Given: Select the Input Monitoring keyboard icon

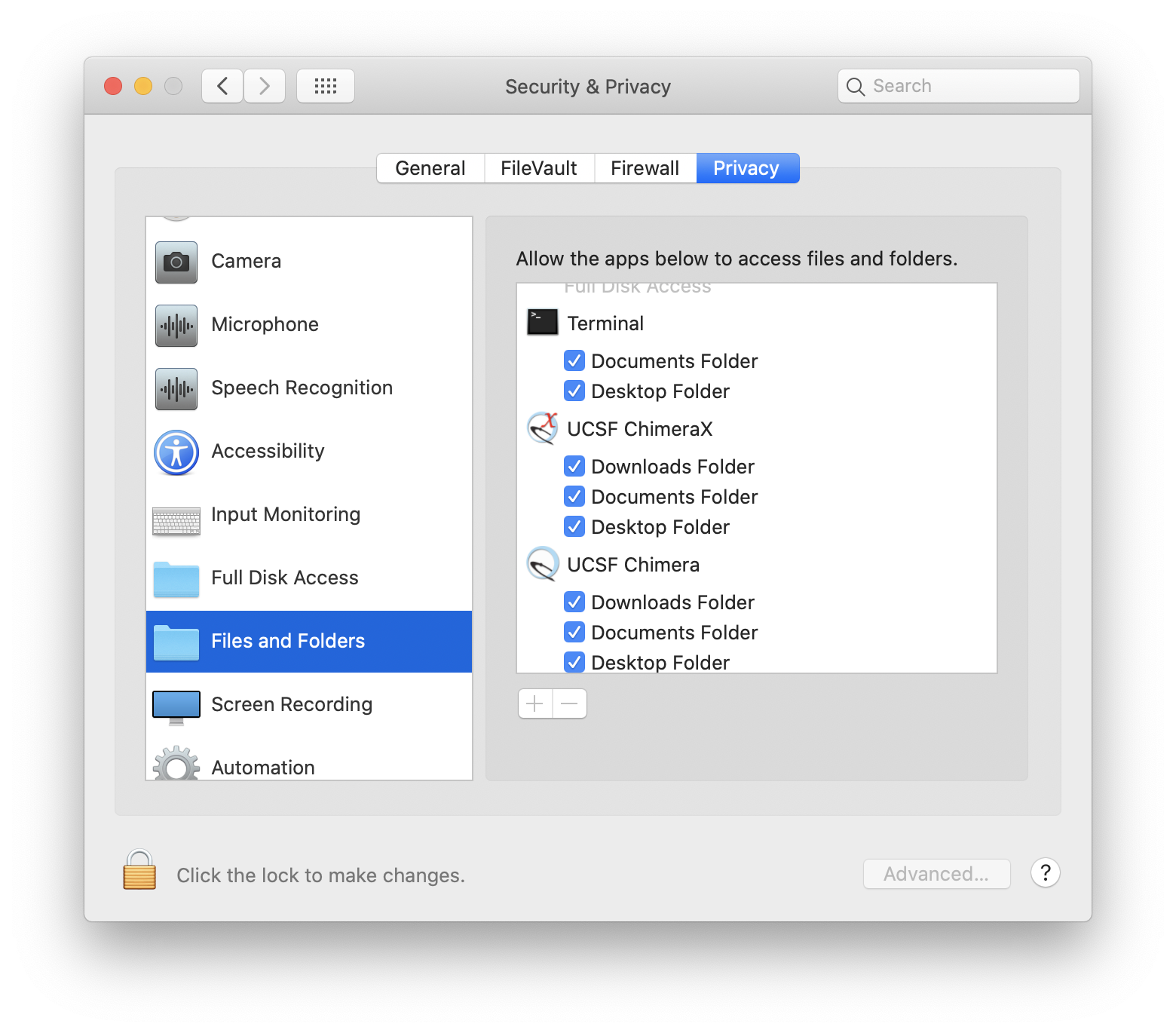Looking at the screenshot, I should point(176,515).
